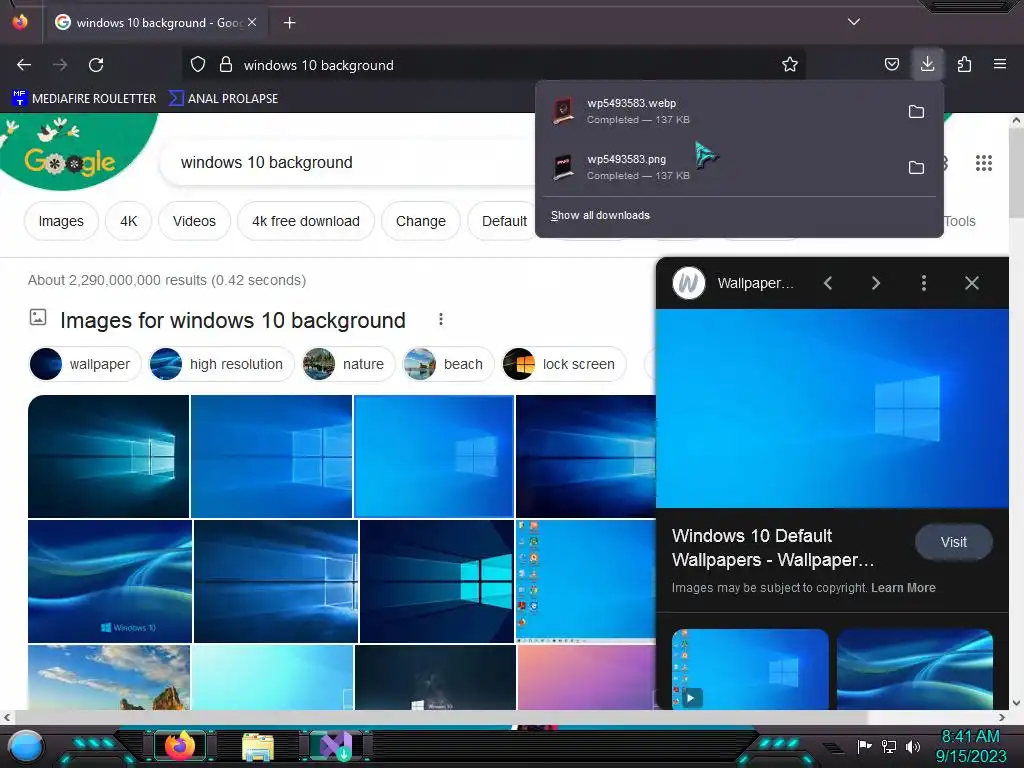
Task: Click Firefox in the taskbar
Action: [x=180, y=746]
